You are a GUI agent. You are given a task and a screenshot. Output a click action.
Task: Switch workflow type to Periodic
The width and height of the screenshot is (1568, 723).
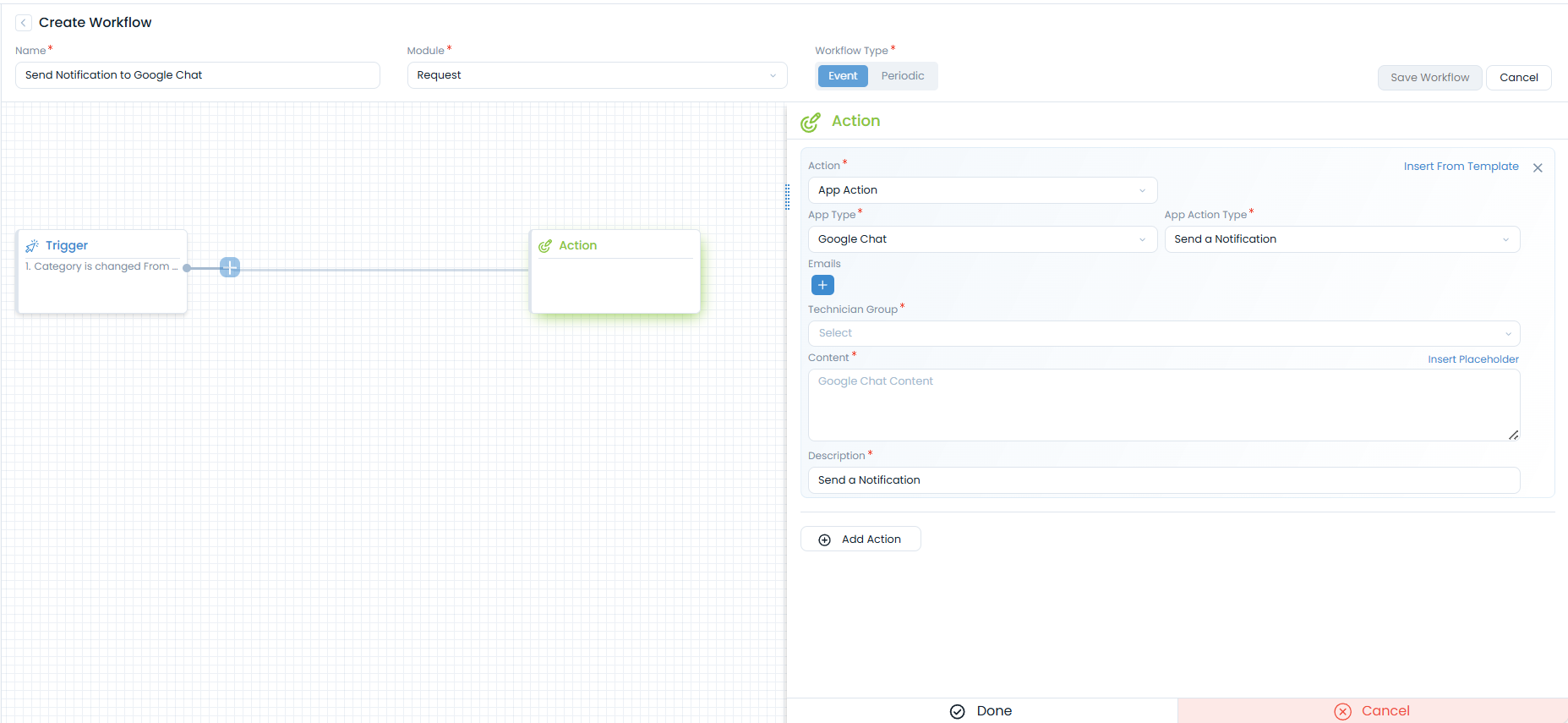click(x=902, y=76)
